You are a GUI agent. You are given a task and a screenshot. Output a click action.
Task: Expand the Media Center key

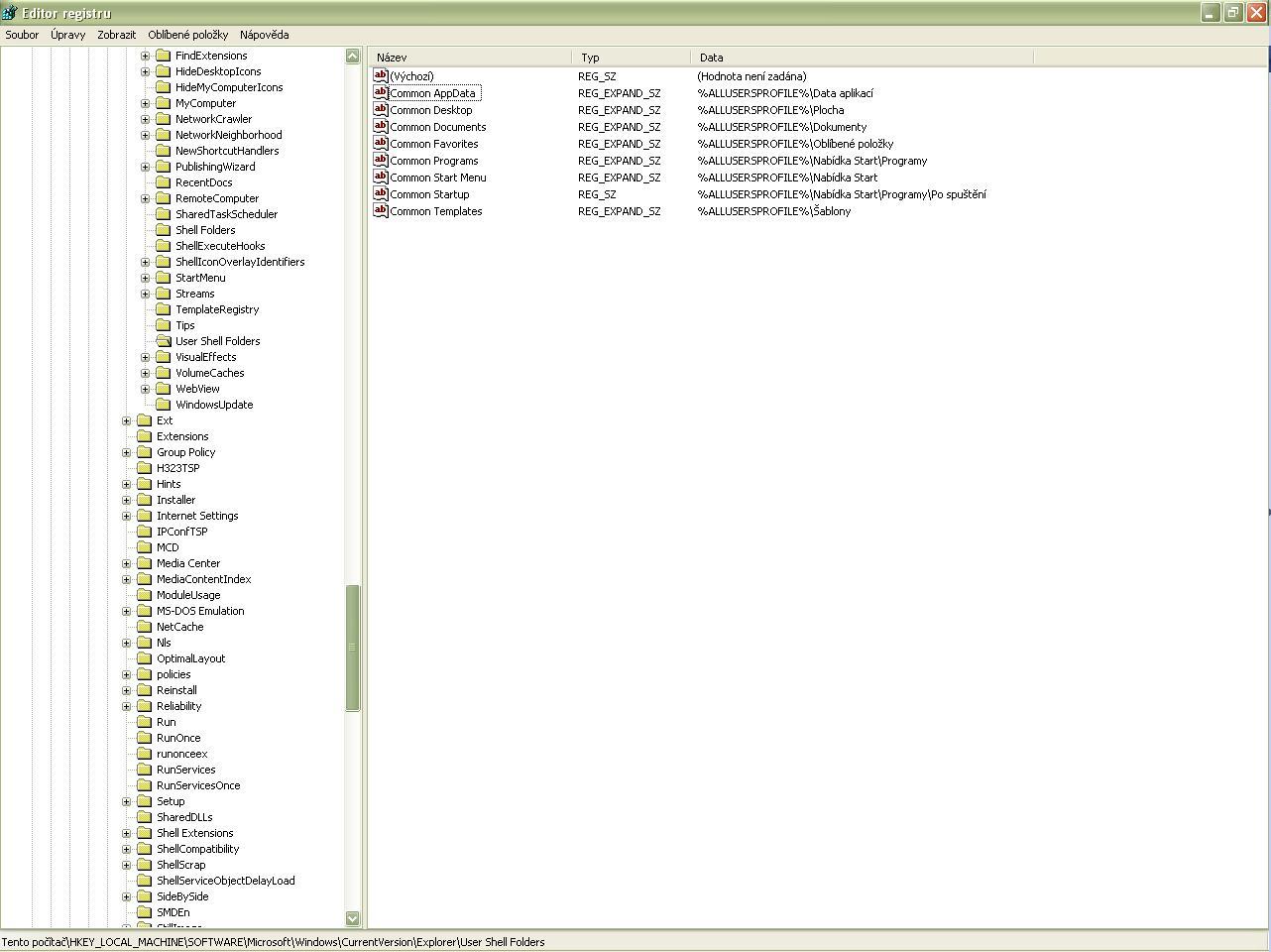click(126, 563)
